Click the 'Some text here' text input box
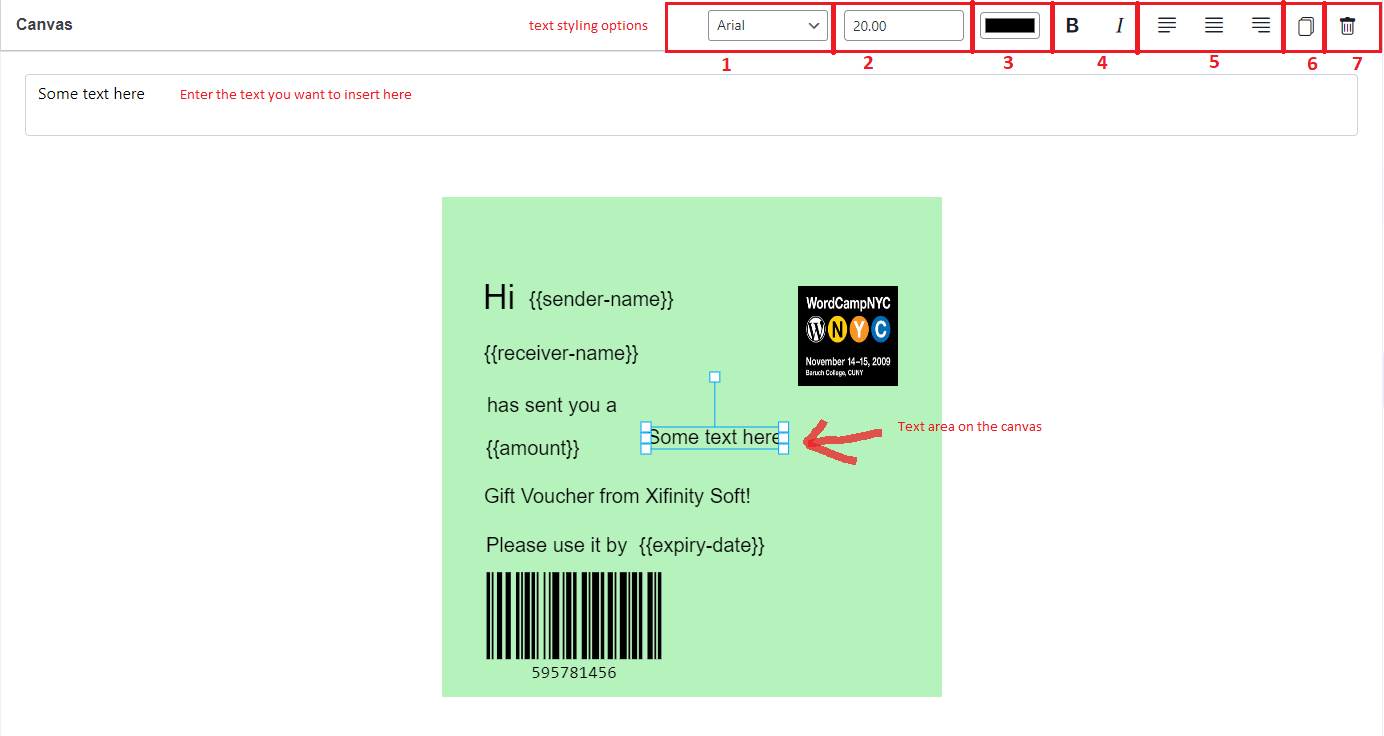Viewport: 1384px width, 736px height. (x=691, y=104)
